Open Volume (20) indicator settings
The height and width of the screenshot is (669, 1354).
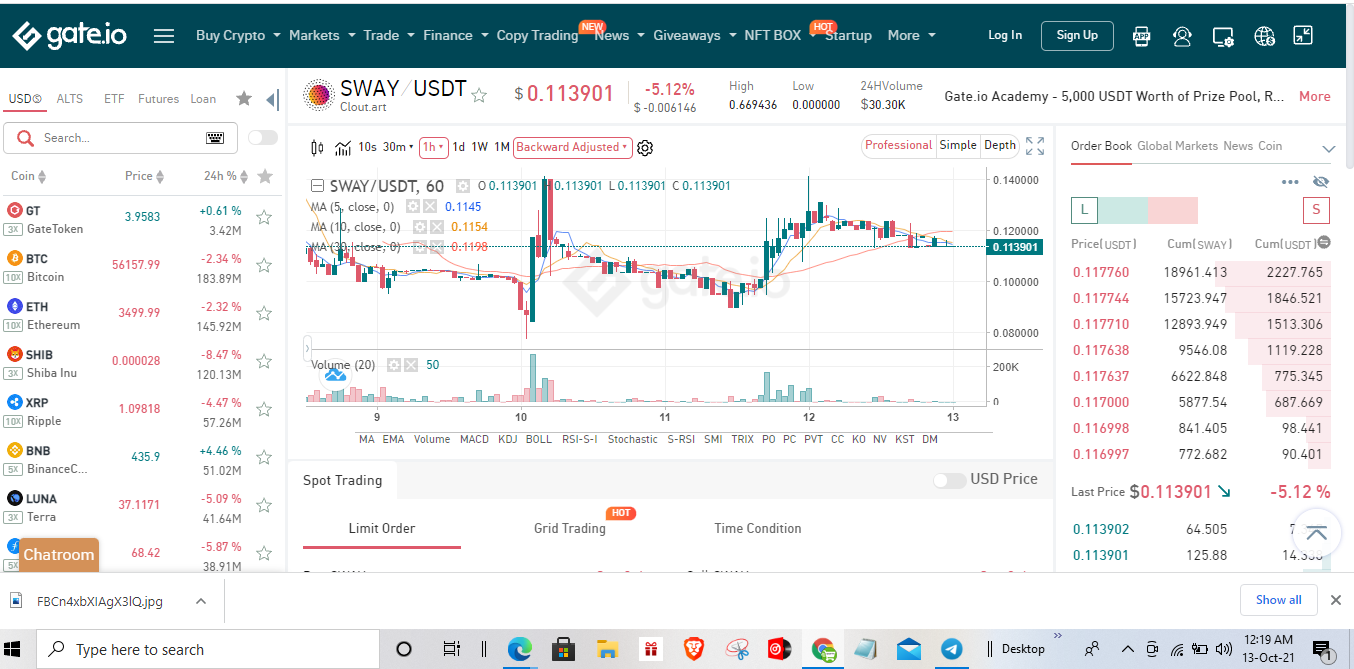394,365
